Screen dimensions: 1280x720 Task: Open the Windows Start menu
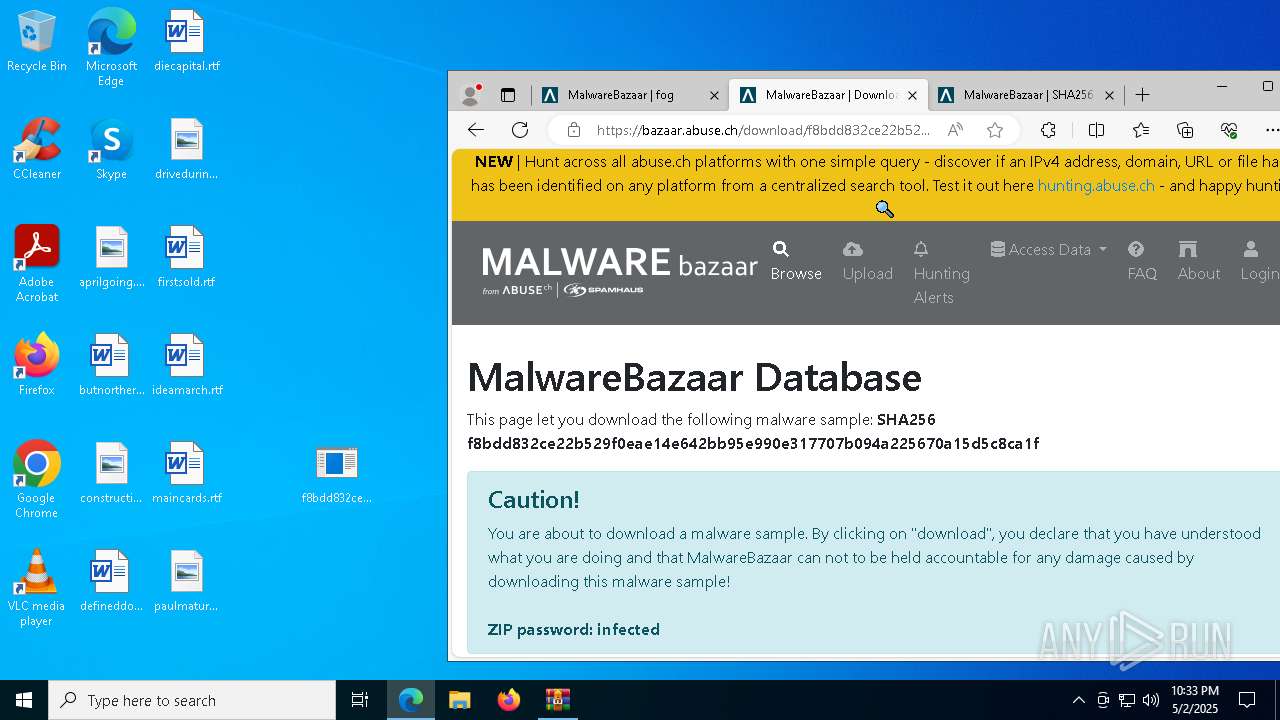(x=24, y=700)
